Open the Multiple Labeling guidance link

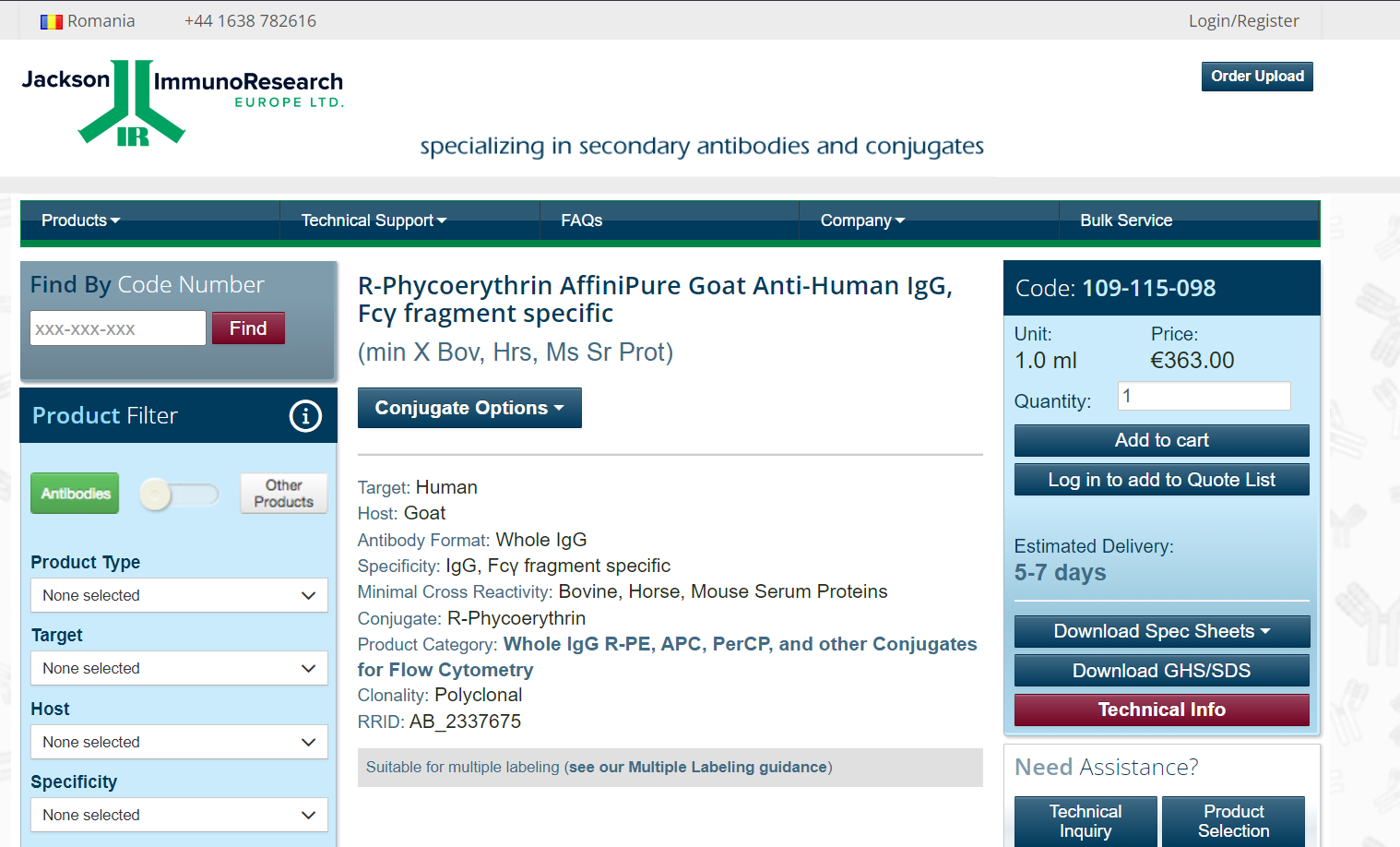pos(697,767)
